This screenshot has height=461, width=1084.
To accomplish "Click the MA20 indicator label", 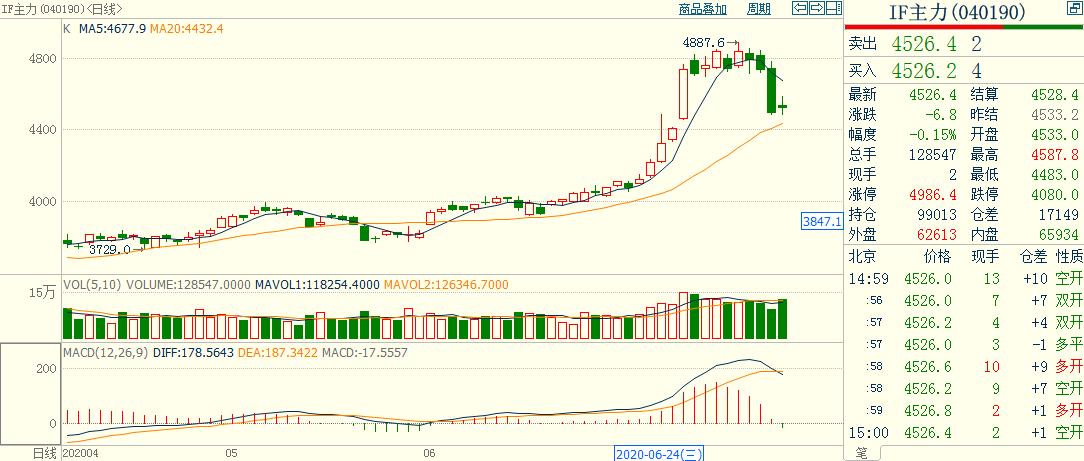I will coord(186,29).
